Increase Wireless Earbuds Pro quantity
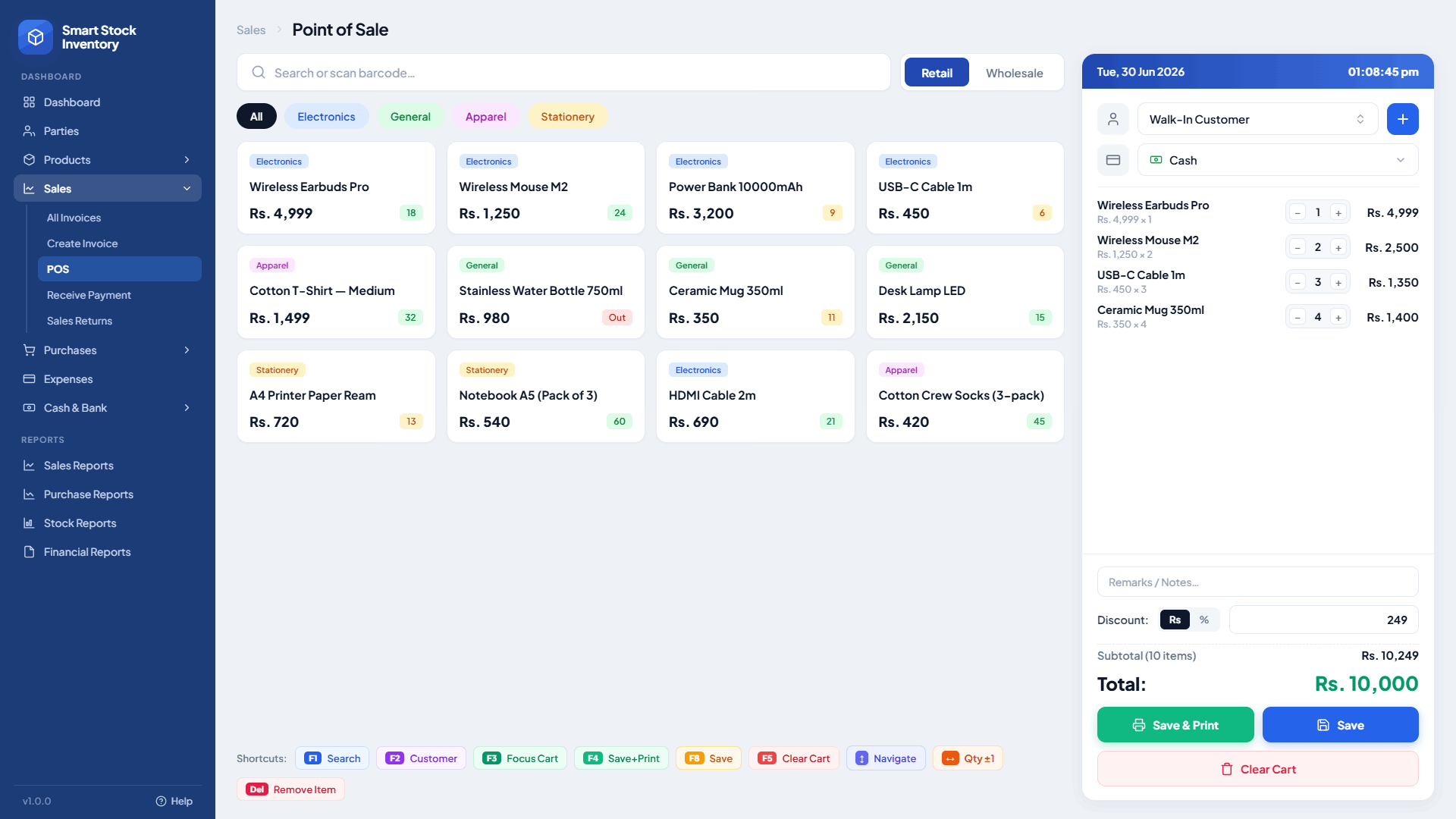Image resolution: width=1456 pixels, height=819 pixels. [1338, 213]
